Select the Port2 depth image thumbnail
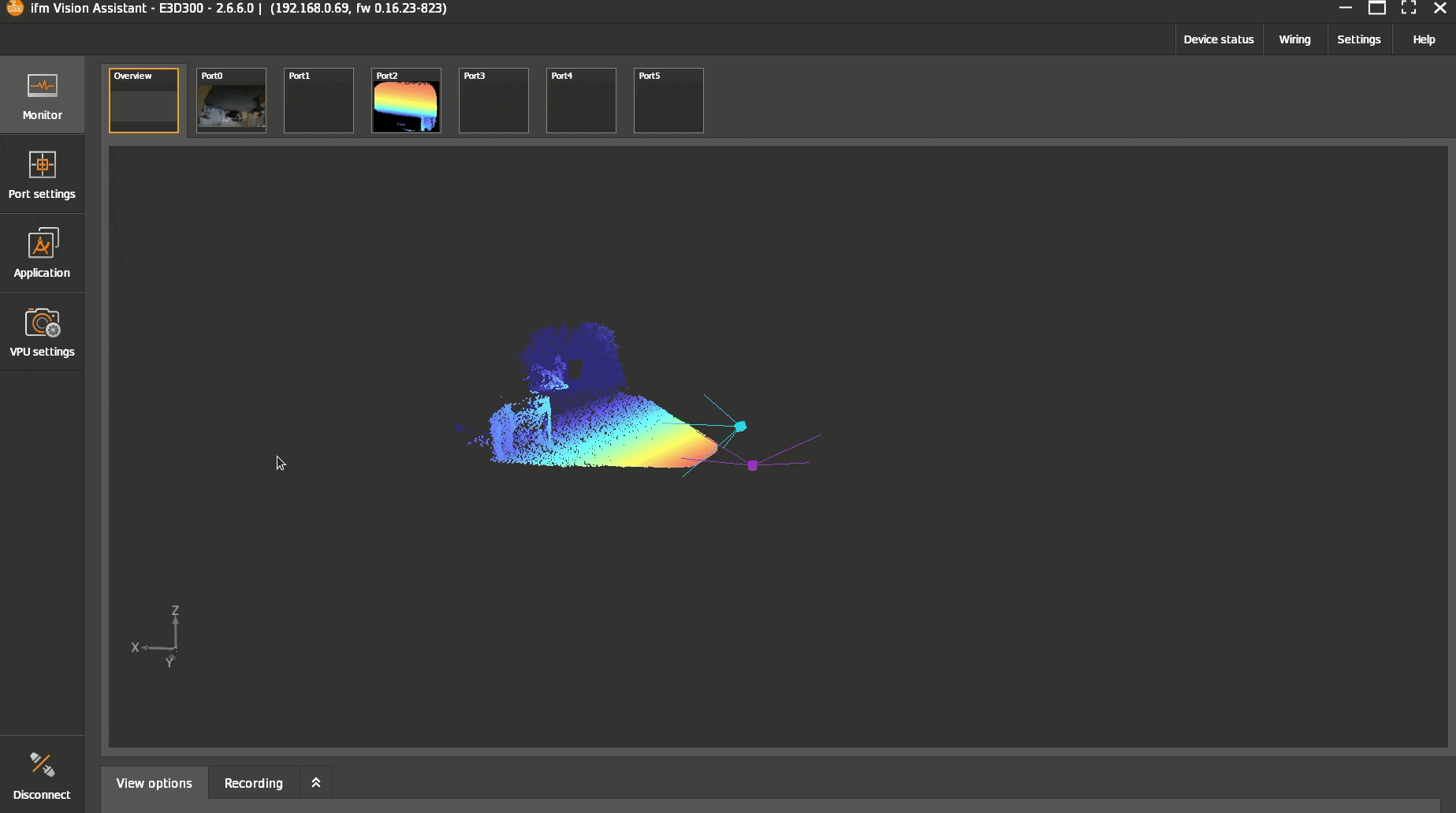The image size is (1456, 813). [406, 101]
